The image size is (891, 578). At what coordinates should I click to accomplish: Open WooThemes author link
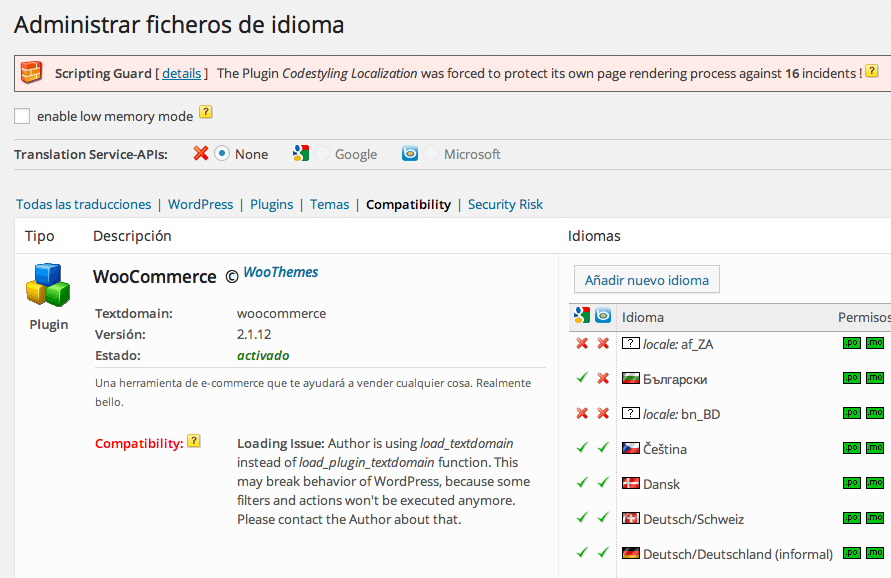(281, 272)
